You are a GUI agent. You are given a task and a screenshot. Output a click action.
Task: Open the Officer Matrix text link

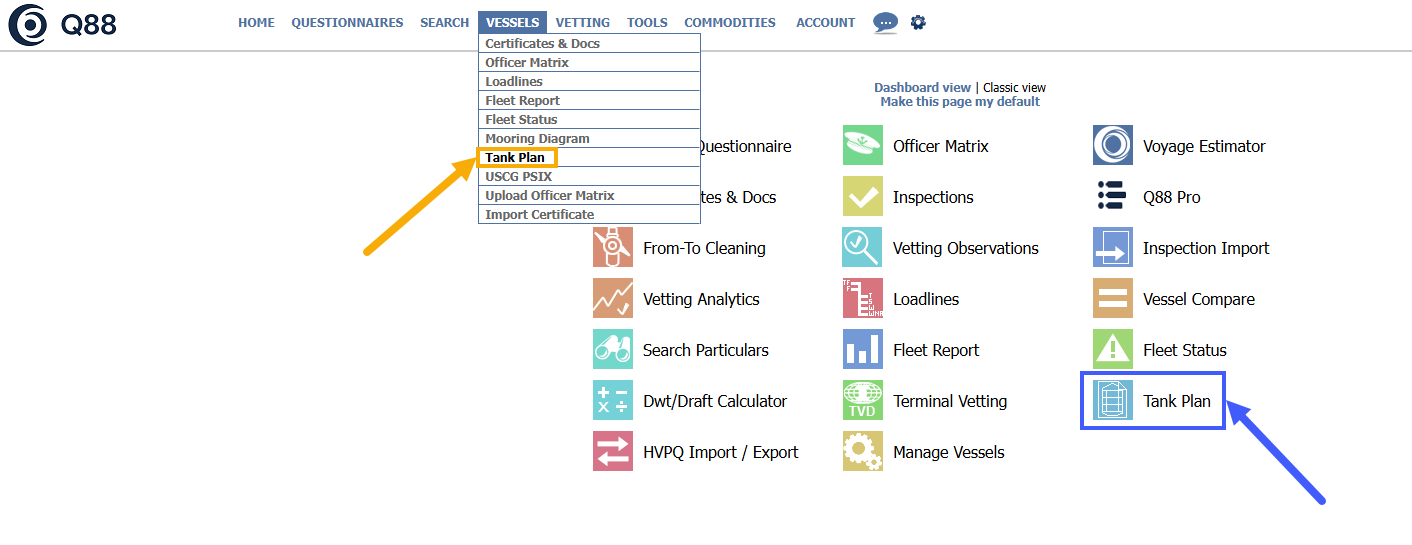[941, 146]
